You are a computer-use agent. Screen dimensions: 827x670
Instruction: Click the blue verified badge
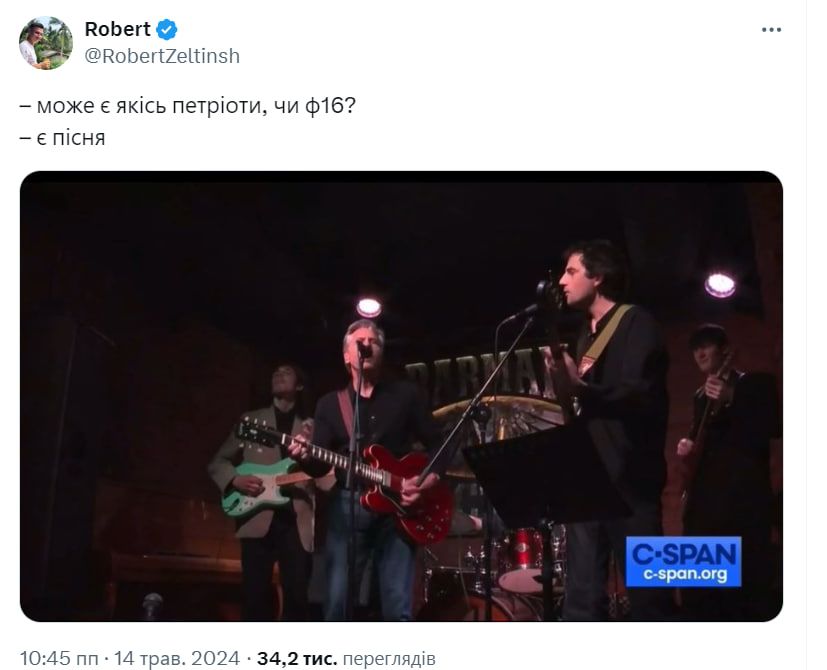[167, 30]
